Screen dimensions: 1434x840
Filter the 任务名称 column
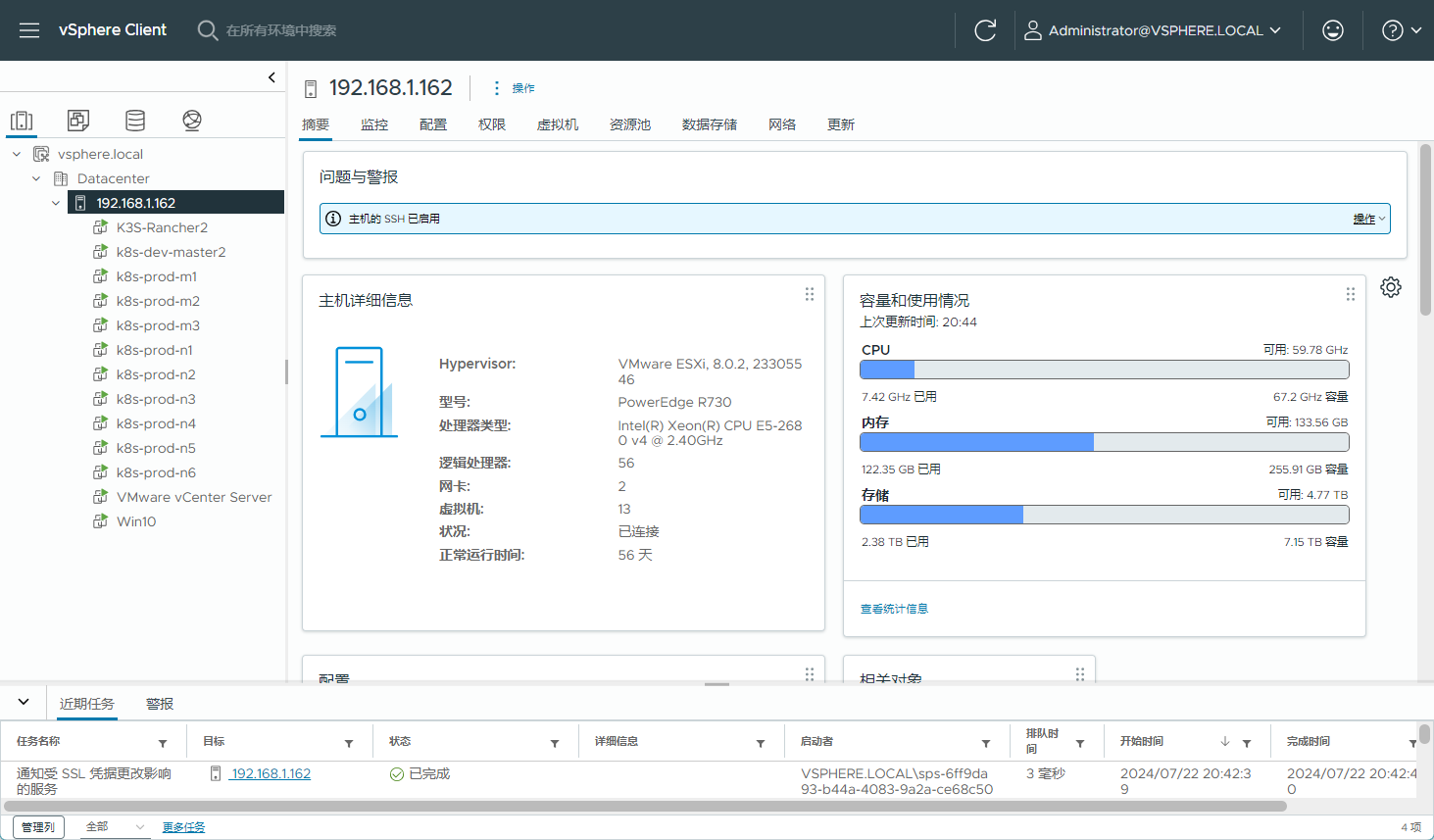[163, 744]
